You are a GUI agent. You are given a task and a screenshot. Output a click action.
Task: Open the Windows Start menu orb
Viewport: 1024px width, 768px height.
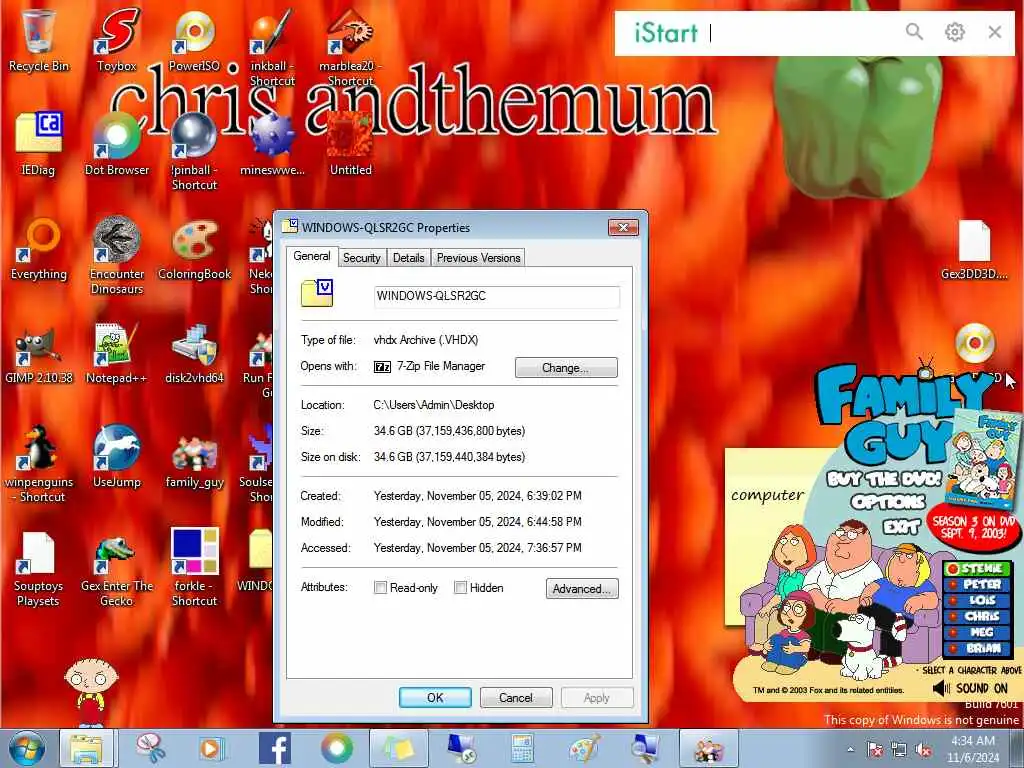(x=27, y=748)
